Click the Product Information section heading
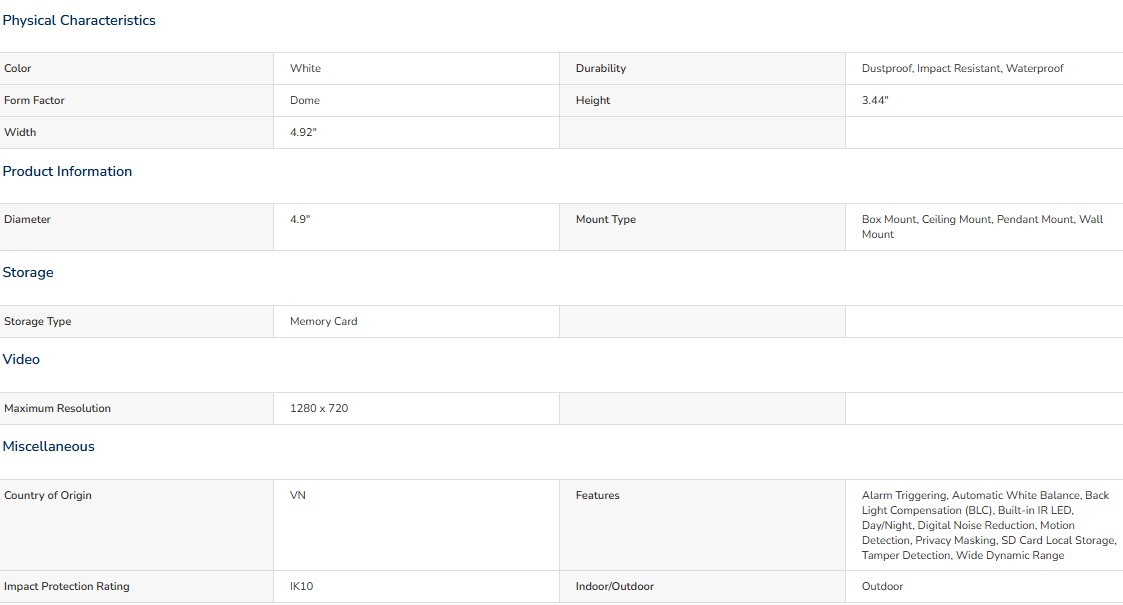The height and width of the screenshot is (605, 1123). [67, 172]
